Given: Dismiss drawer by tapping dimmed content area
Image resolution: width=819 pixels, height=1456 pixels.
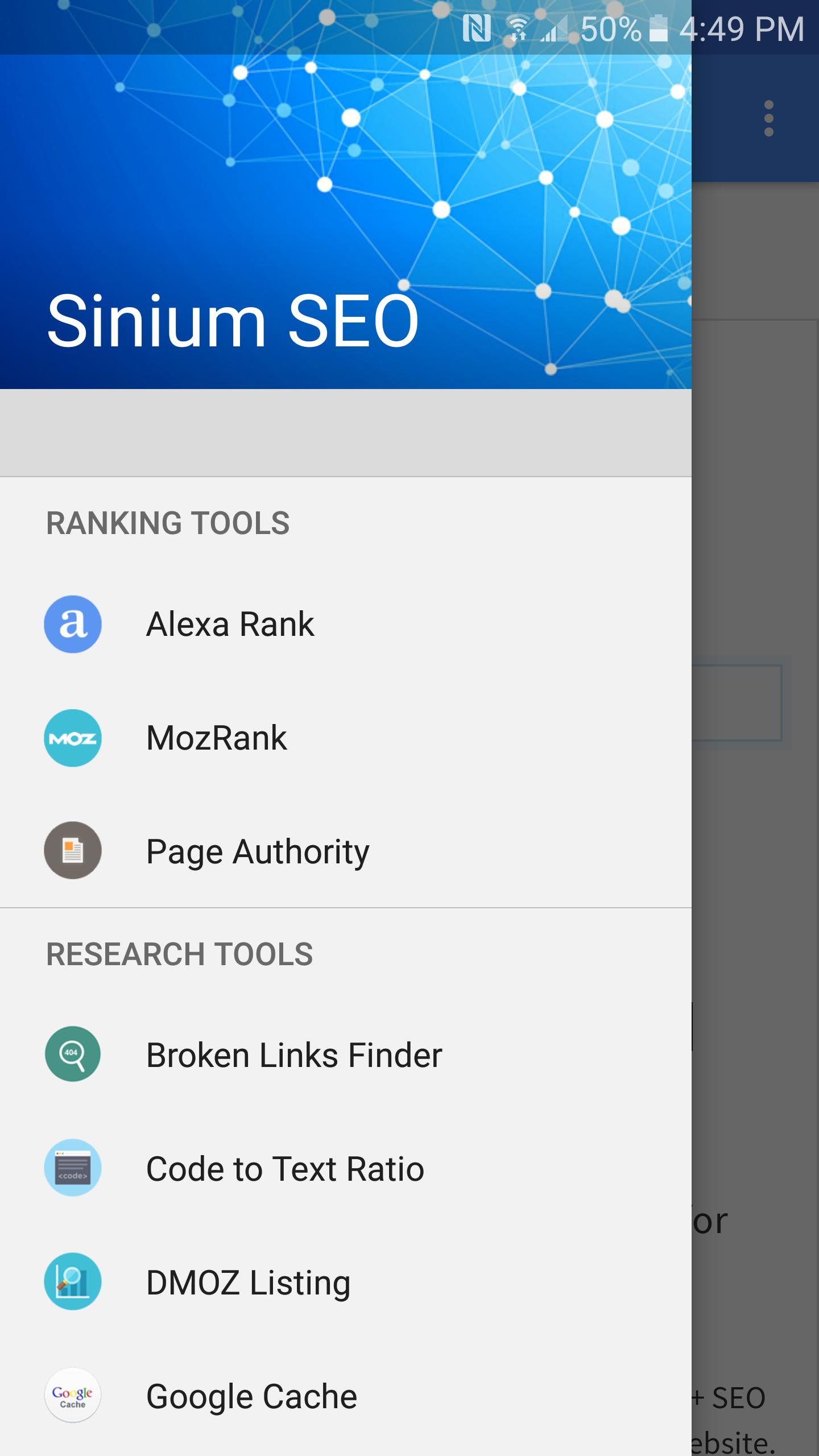Looking at the screenshot, I should pyautogui.click(x=756, y=796).
